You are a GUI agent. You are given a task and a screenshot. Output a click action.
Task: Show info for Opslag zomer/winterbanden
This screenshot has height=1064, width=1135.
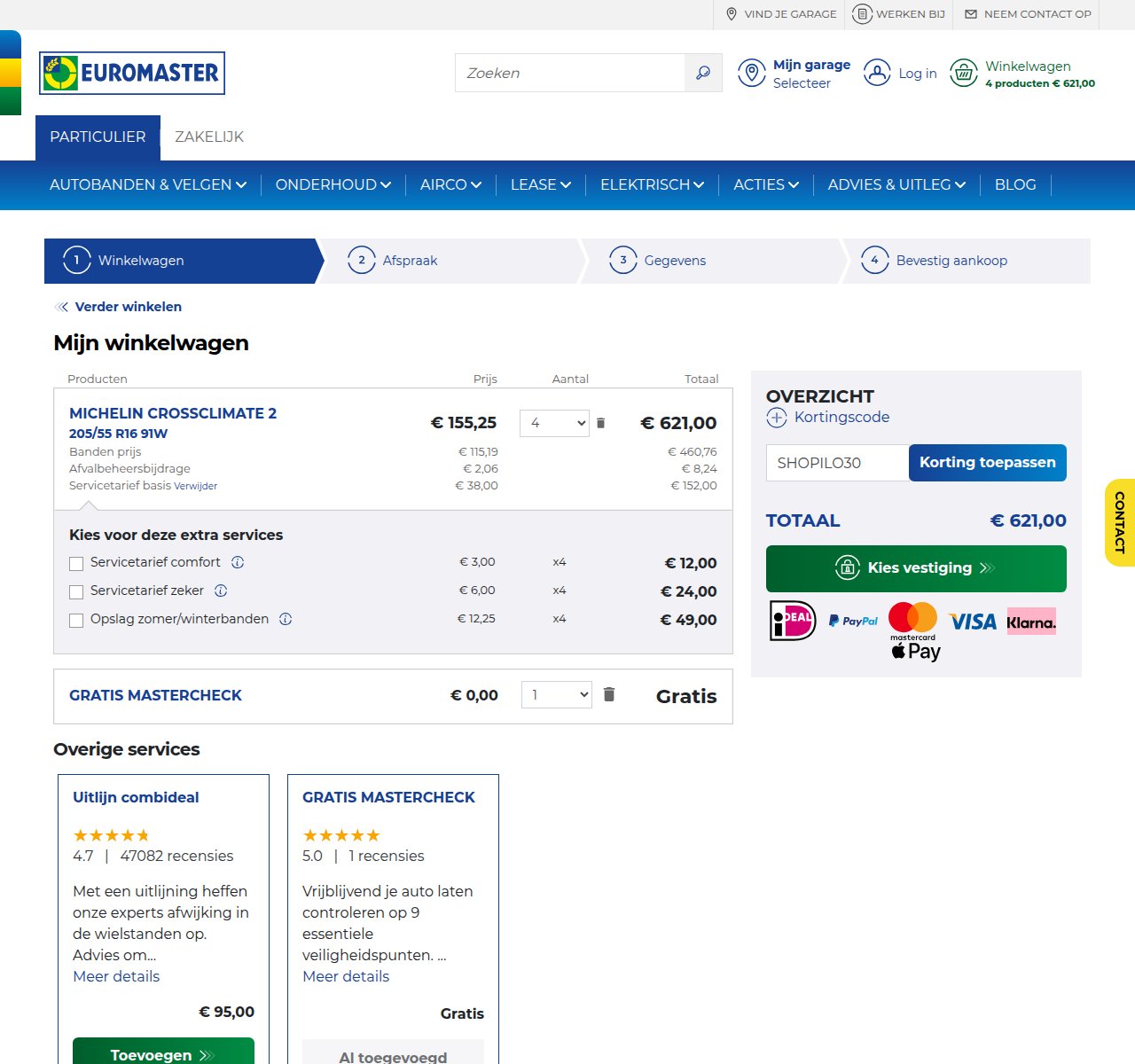click(x=286, y=619)
